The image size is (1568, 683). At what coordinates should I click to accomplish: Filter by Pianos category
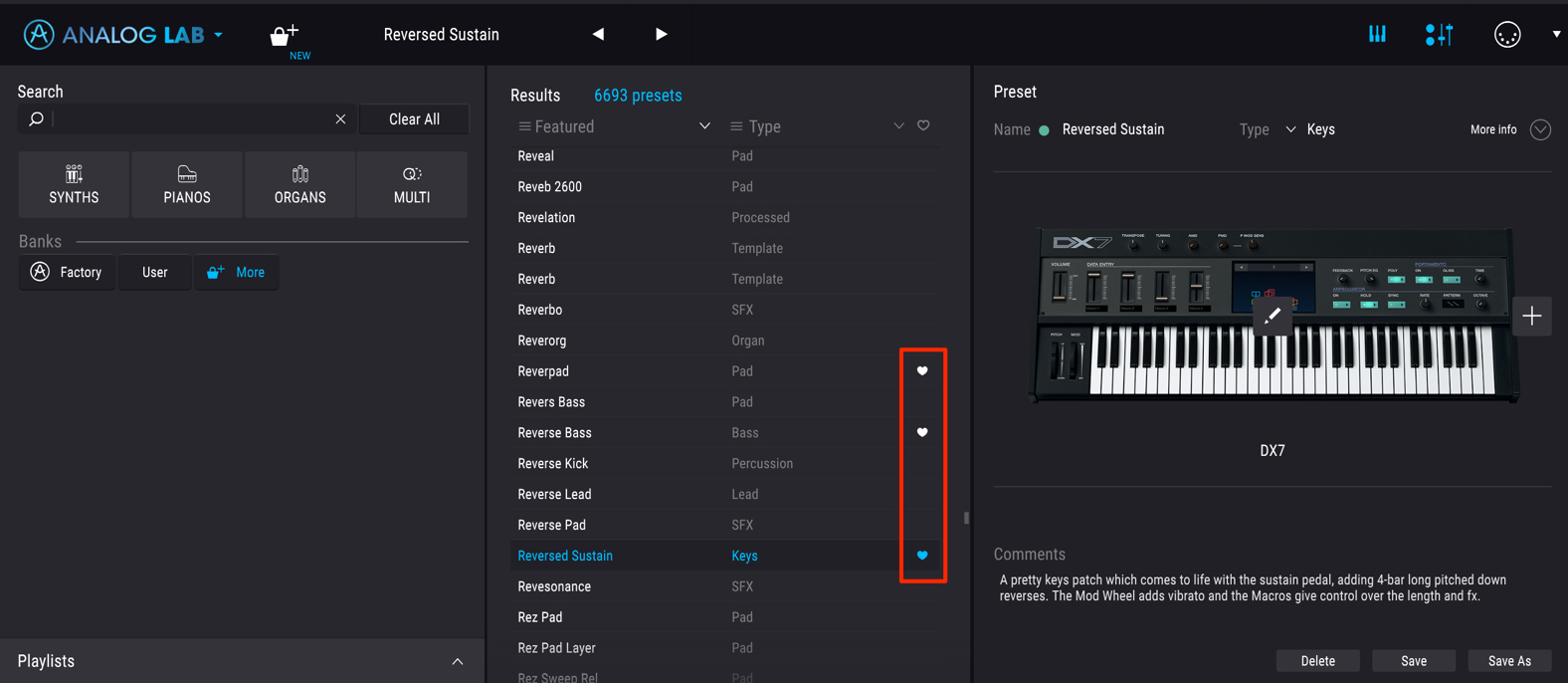tap(187, 184)
